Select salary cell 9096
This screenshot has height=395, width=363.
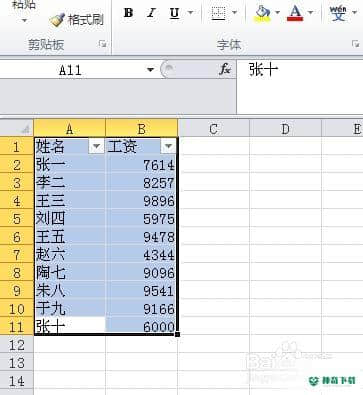pos(142,273)
